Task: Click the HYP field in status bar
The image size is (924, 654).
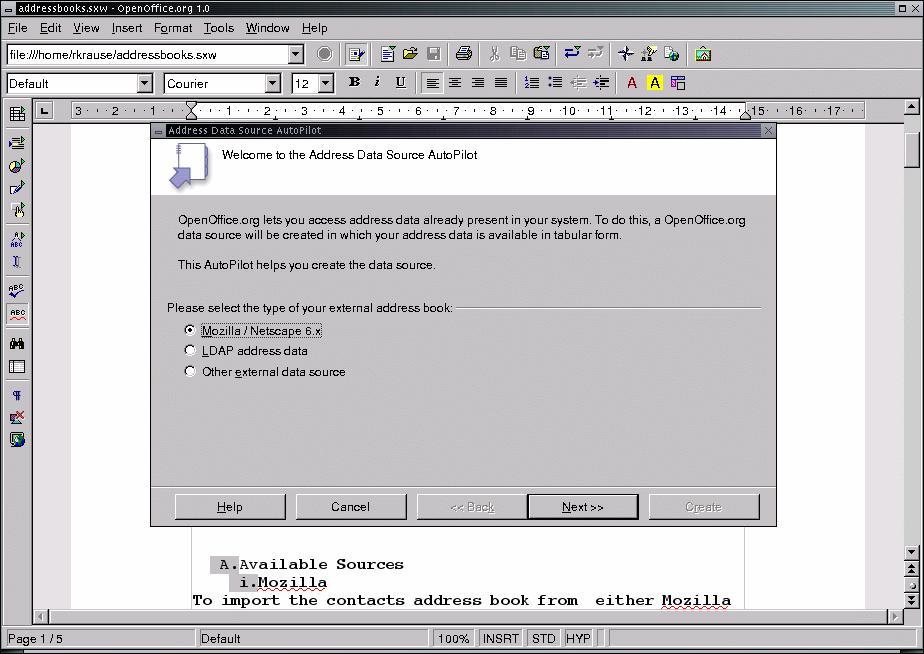Action: coord(578,639)
